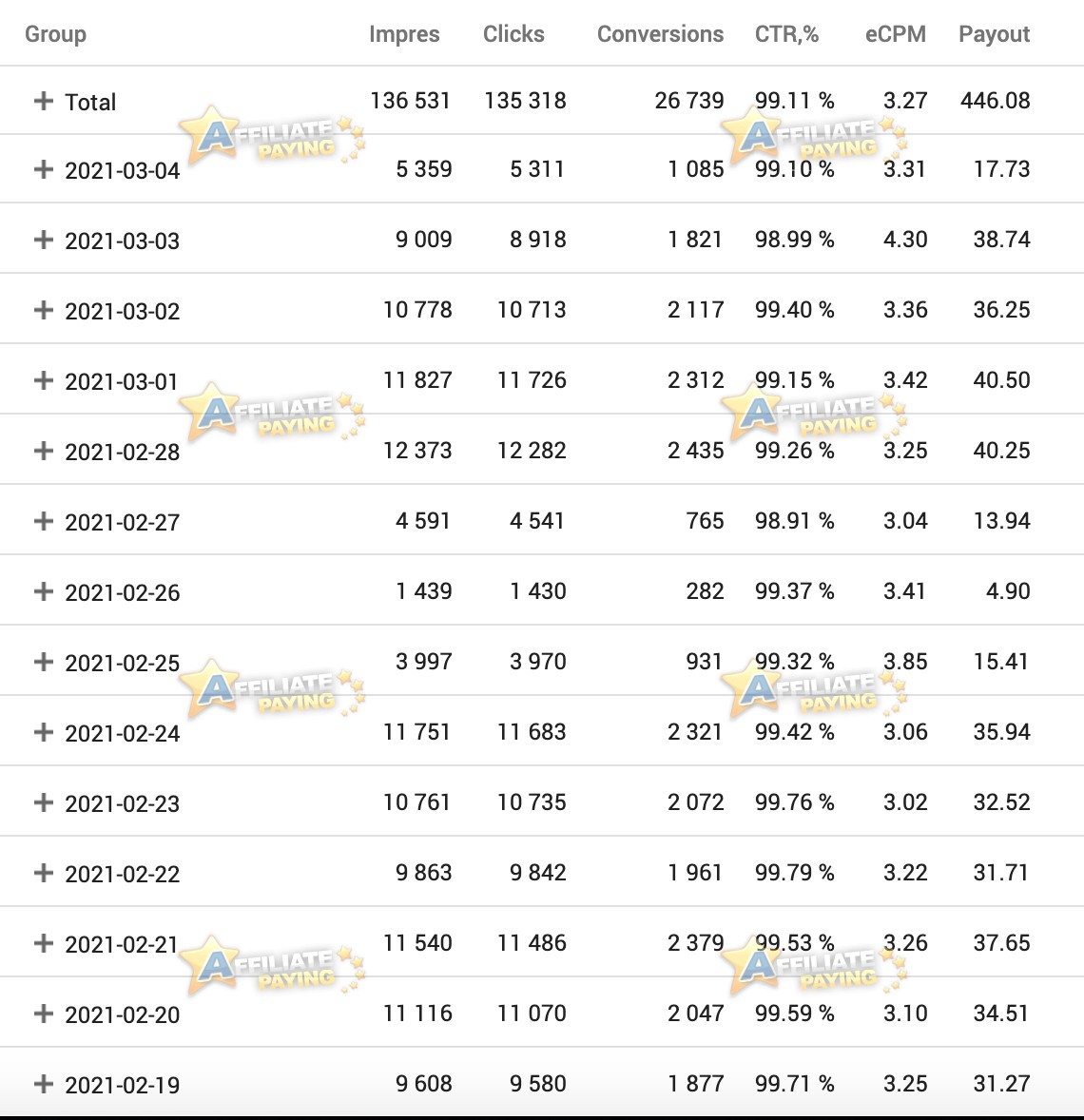Sort by the CTR,% column header
1084x1120 pixels.
click(786, 34)
